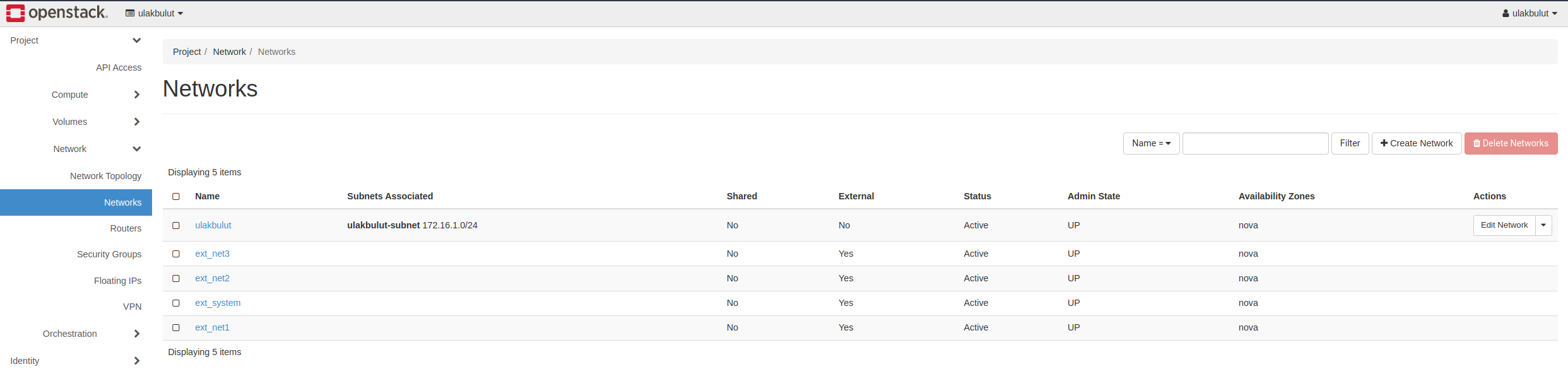The image size is (1568, 381).
Task: Open the ext_system network link
Action: (x=218, y=303)
